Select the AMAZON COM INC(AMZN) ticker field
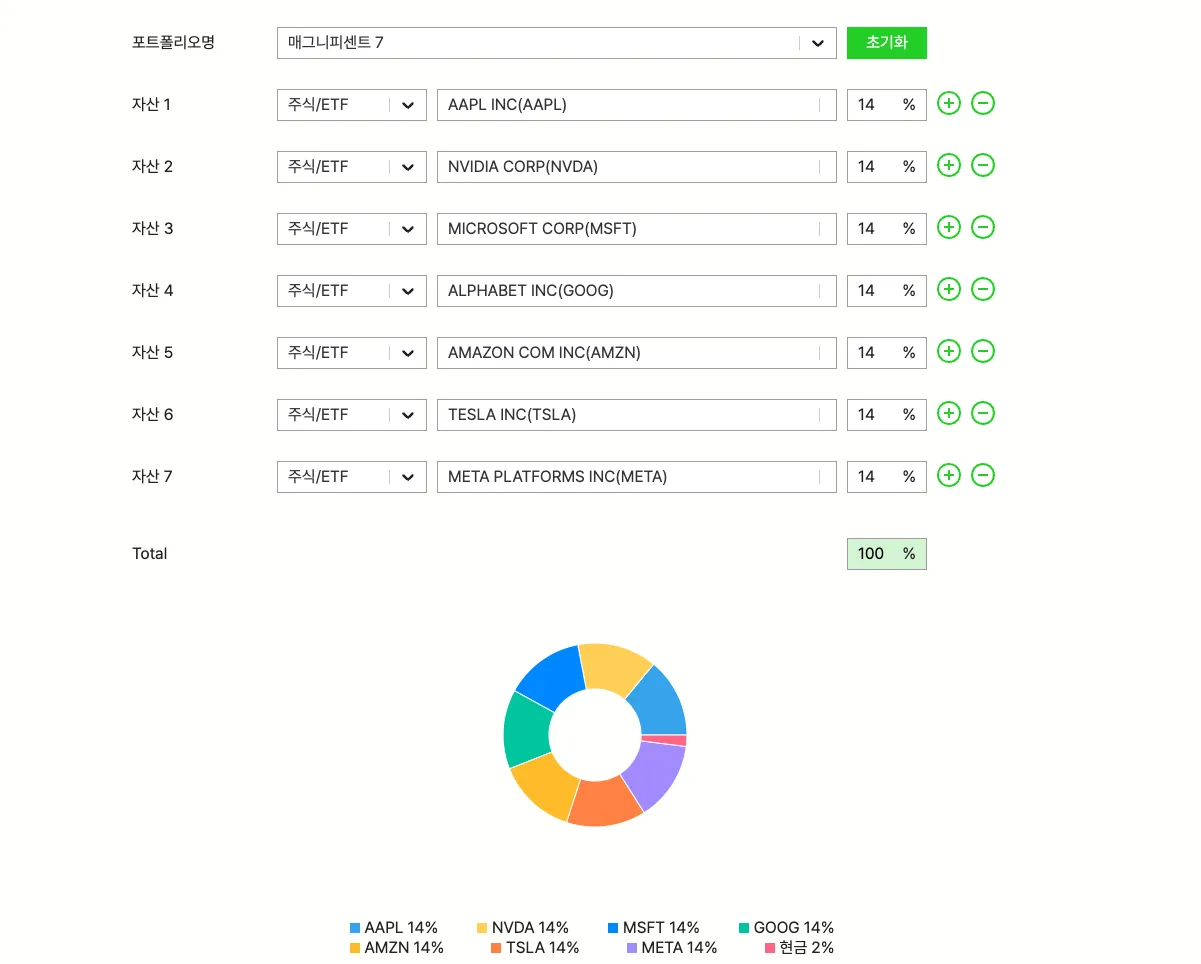1201x964 pixels. [x=637, y=353]
